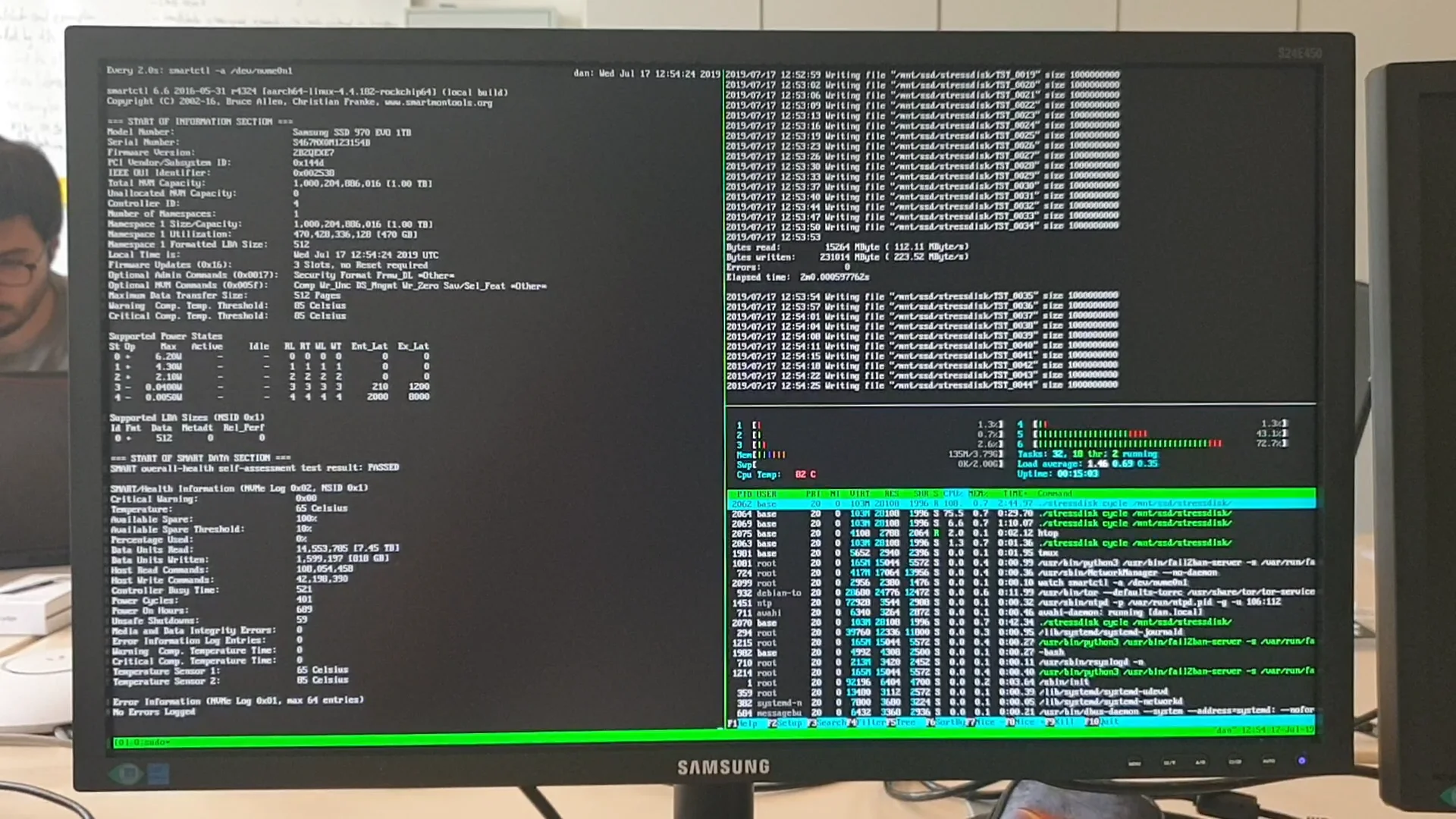Open F6 SortBy menu in htop

point(949,723)
